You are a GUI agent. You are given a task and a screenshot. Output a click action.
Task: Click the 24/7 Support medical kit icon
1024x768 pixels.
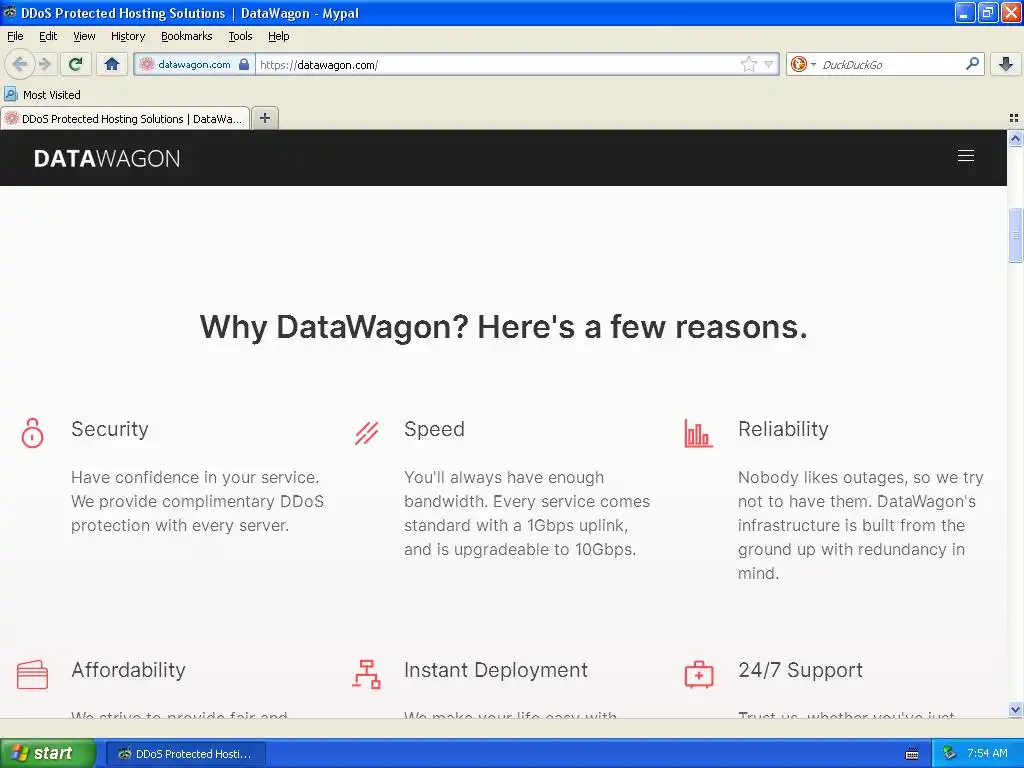coord(699,675)
